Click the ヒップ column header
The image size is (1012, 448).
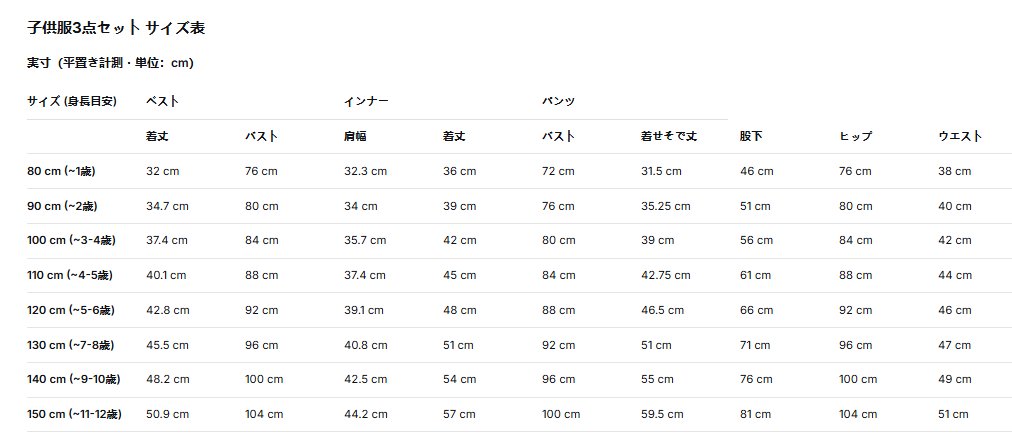pos(856,136)
